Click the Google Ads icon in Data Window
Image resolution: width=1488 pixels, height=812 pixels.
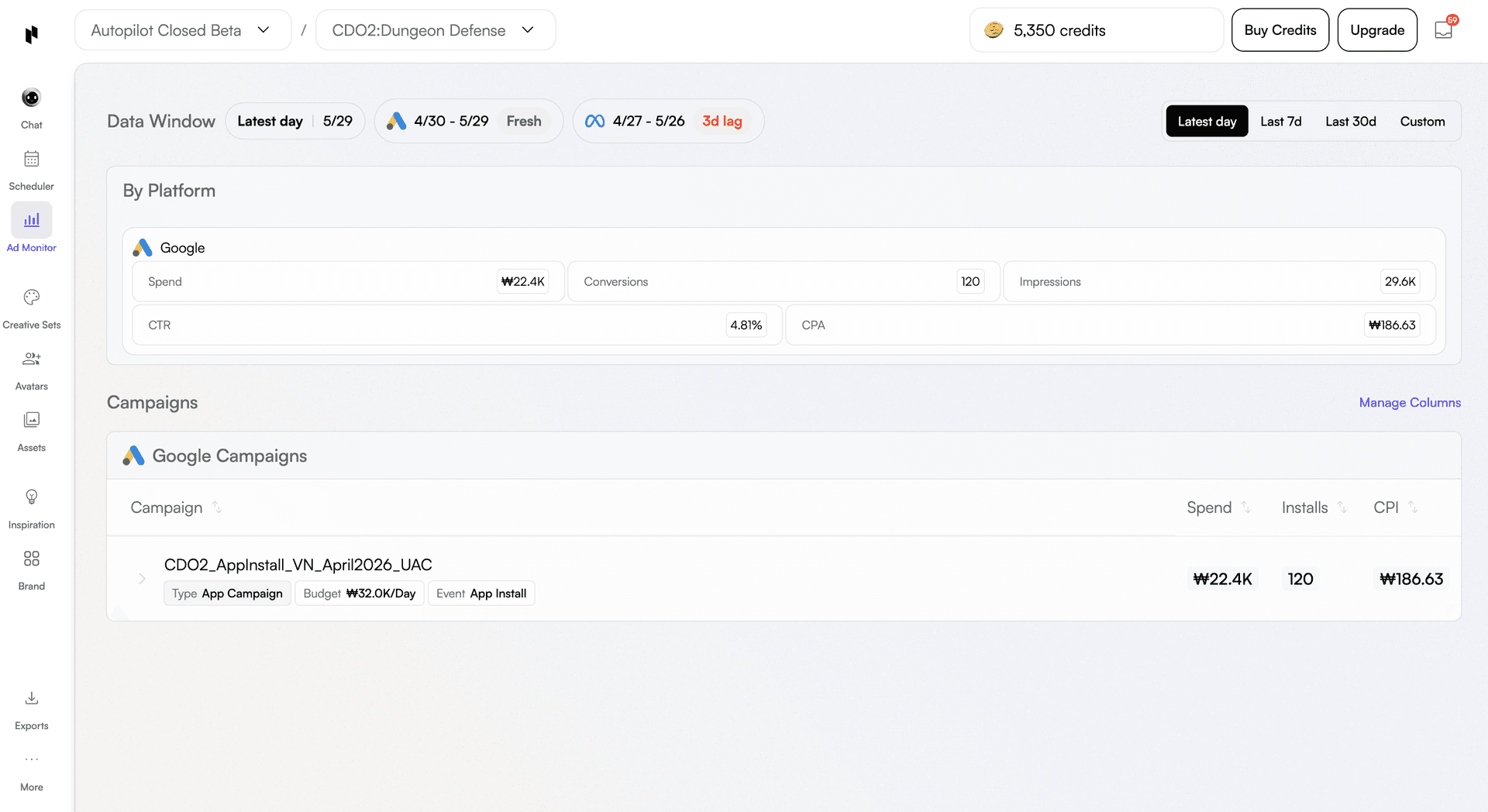(x=396, y=121)
